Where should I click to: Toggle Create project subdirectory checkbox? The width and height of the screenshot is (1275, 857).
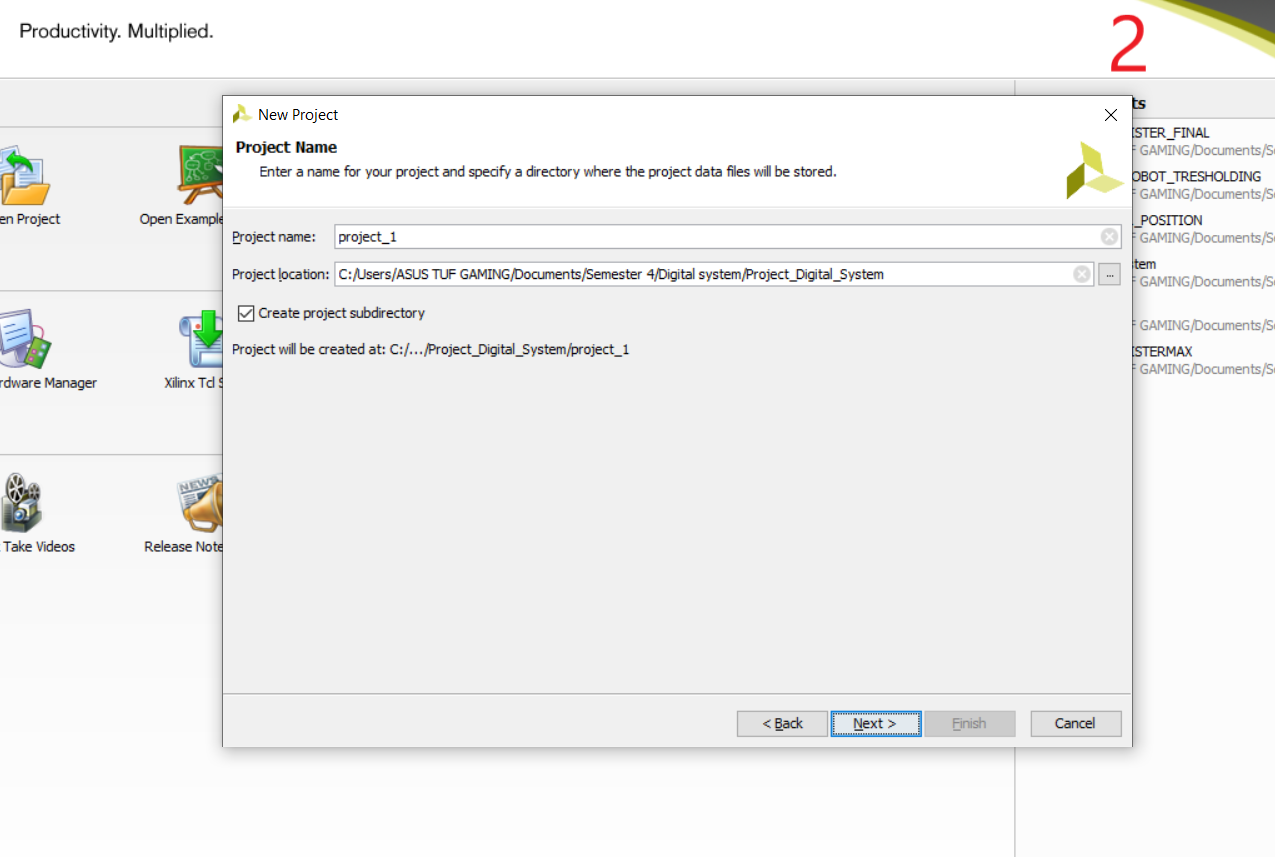click(246, 313)
